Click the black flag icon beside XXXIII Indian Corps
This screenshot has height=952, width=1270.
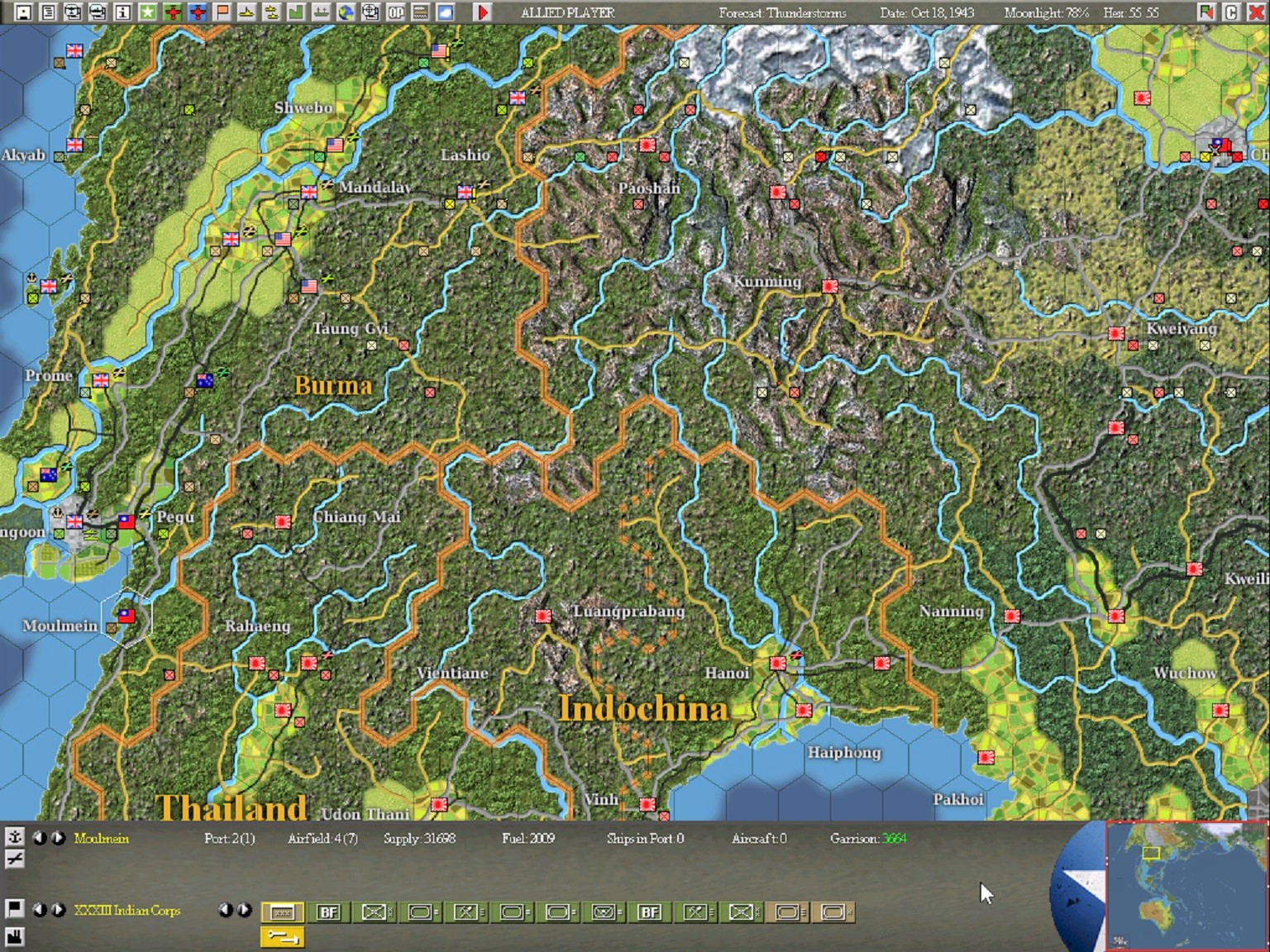click(x=14, y=908)
